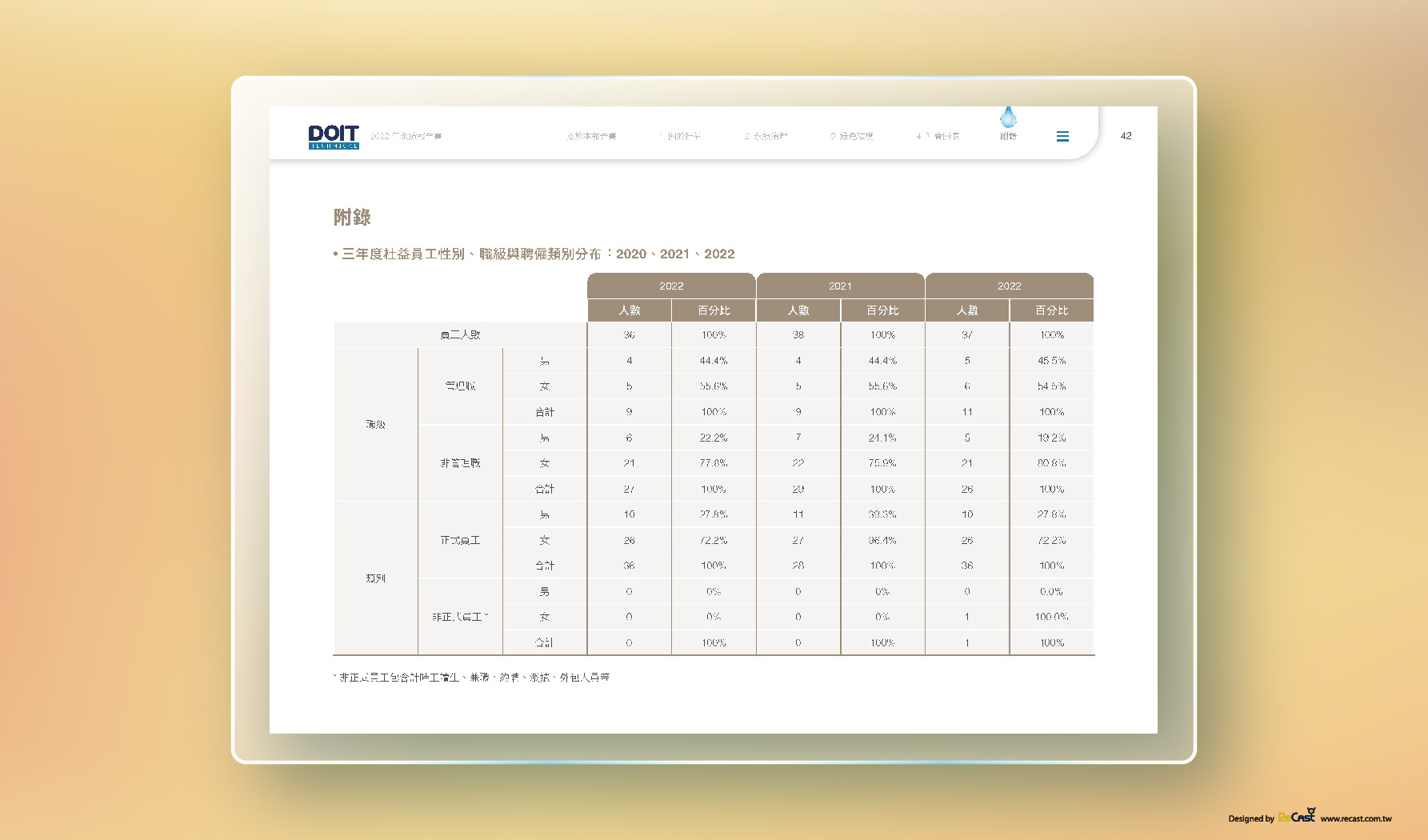This screenshot has height=840, width=1428.
Task: Open the 關於本報告書 navigation tab
Action: click(x=591, y=136)
